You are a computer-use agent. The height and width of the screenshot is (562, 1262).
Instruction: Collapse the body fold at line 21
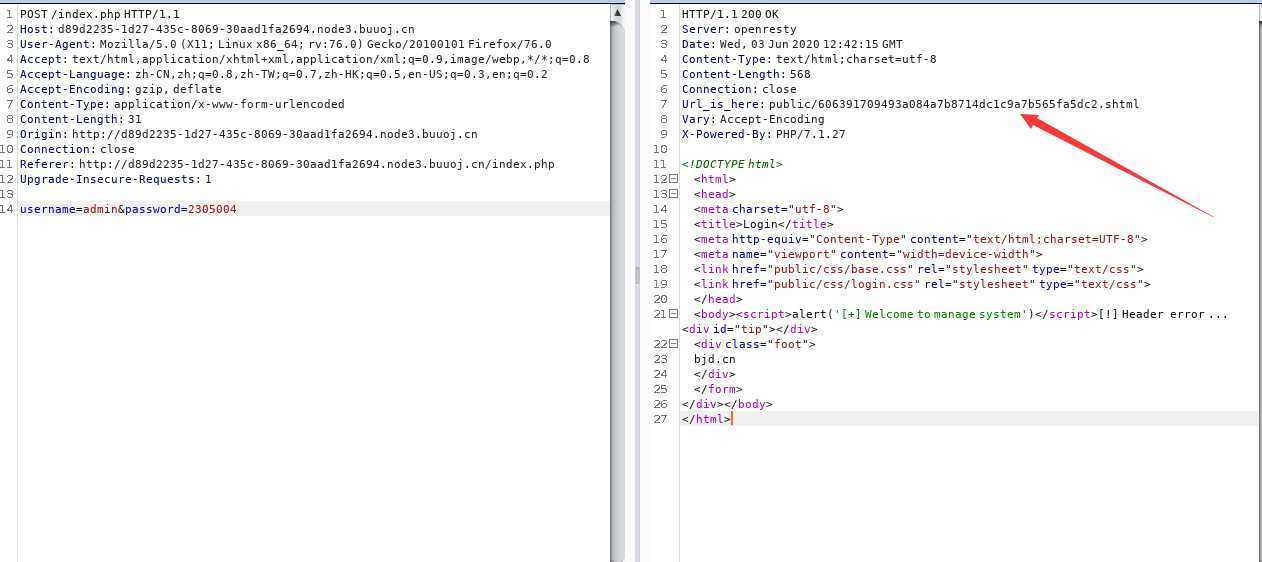point(674,314)
